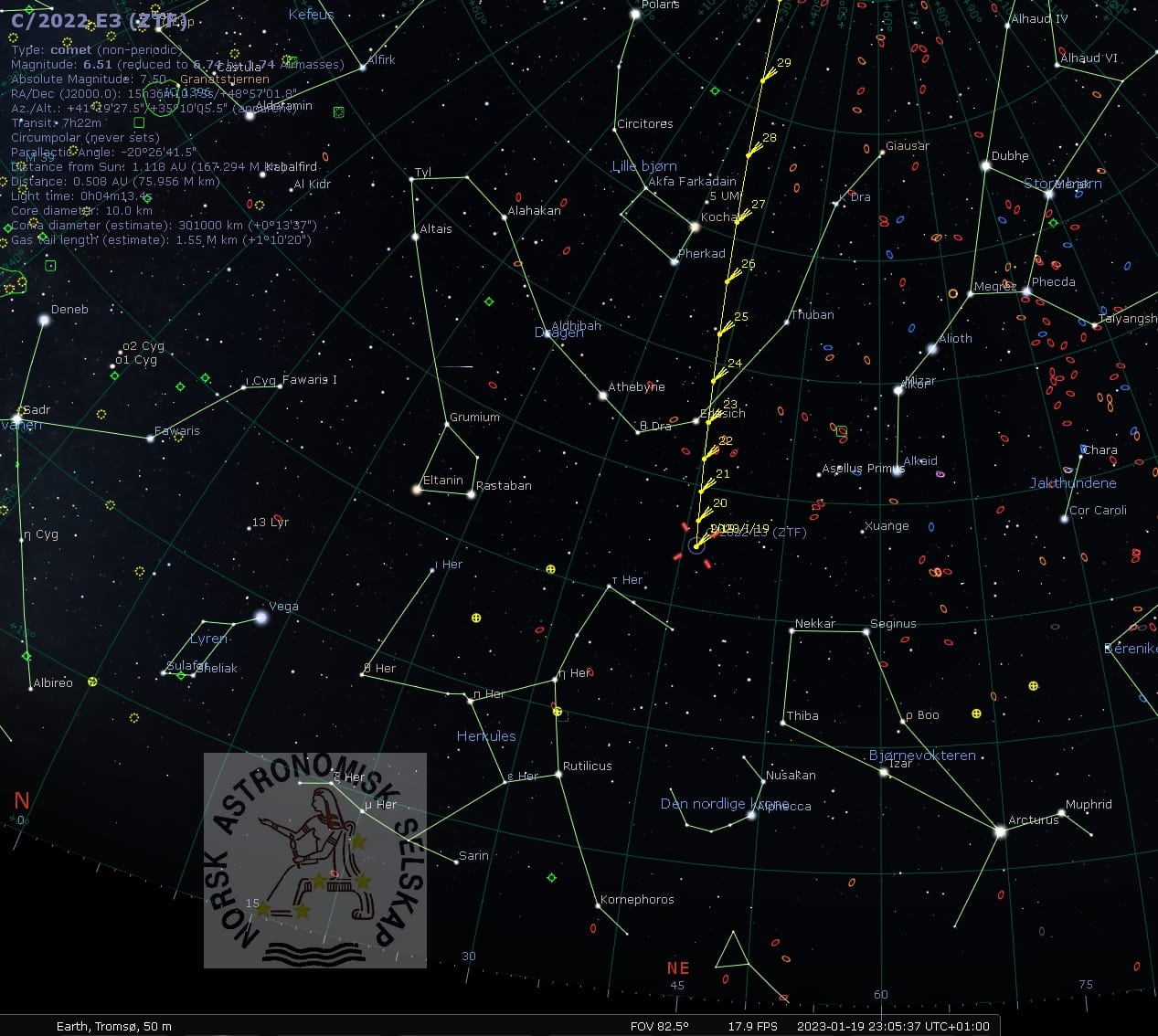Click the star Deneb
The width and height of the screenshot is (1158, 1036).
[44, 320]
